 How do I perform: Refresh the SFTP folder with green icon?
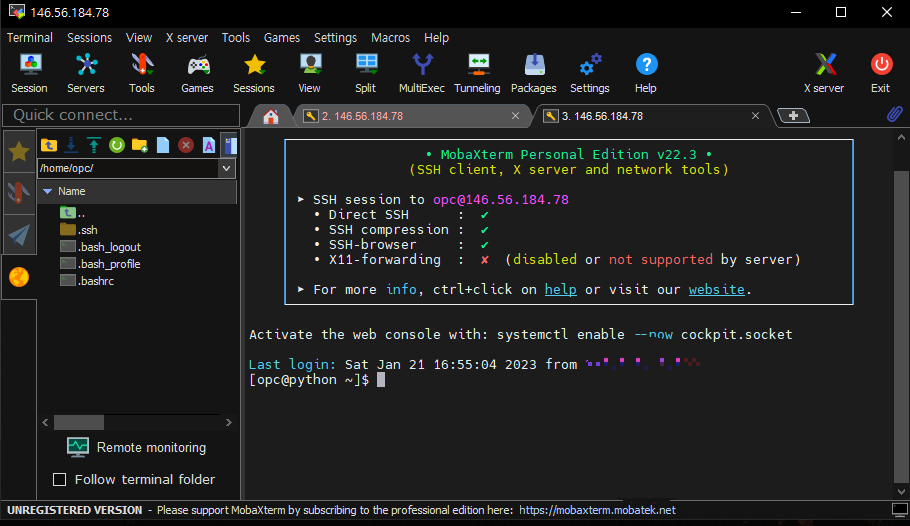[117, 145]
